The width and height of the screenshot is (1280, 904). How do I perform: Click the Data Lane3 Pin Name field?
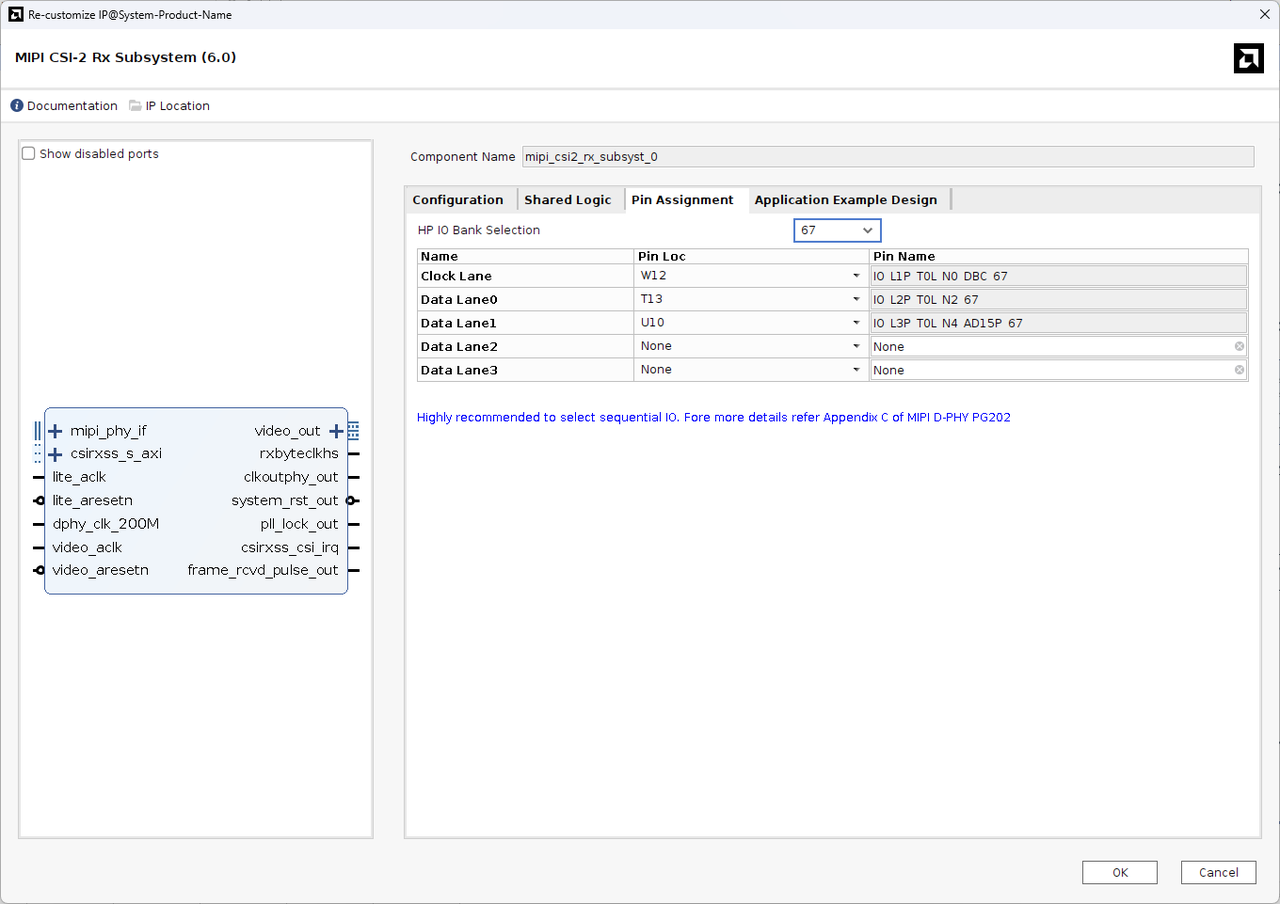1059,370
